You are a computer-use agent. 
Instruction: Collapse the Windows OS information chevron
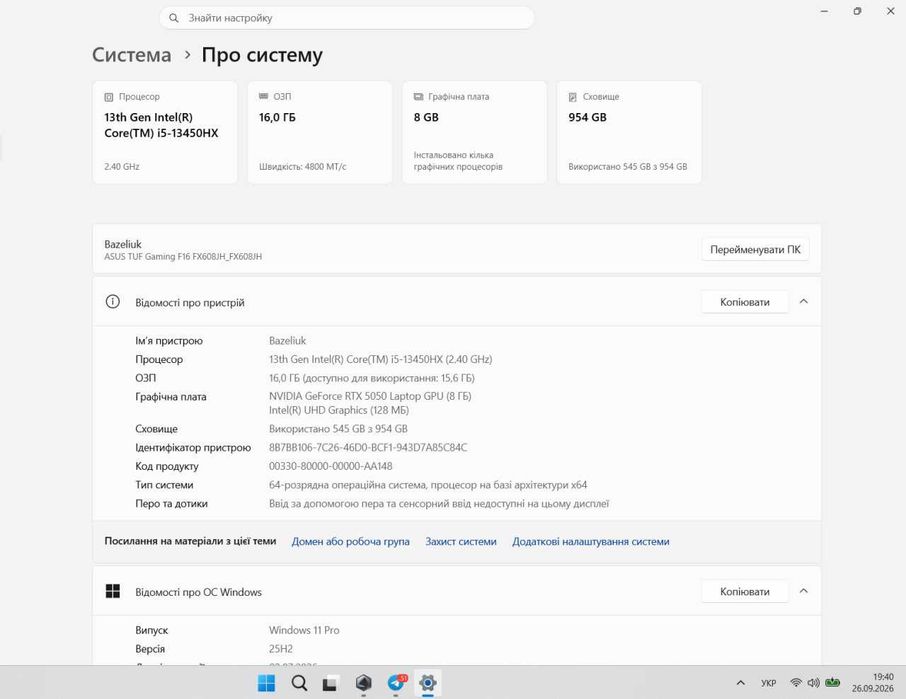804,591
